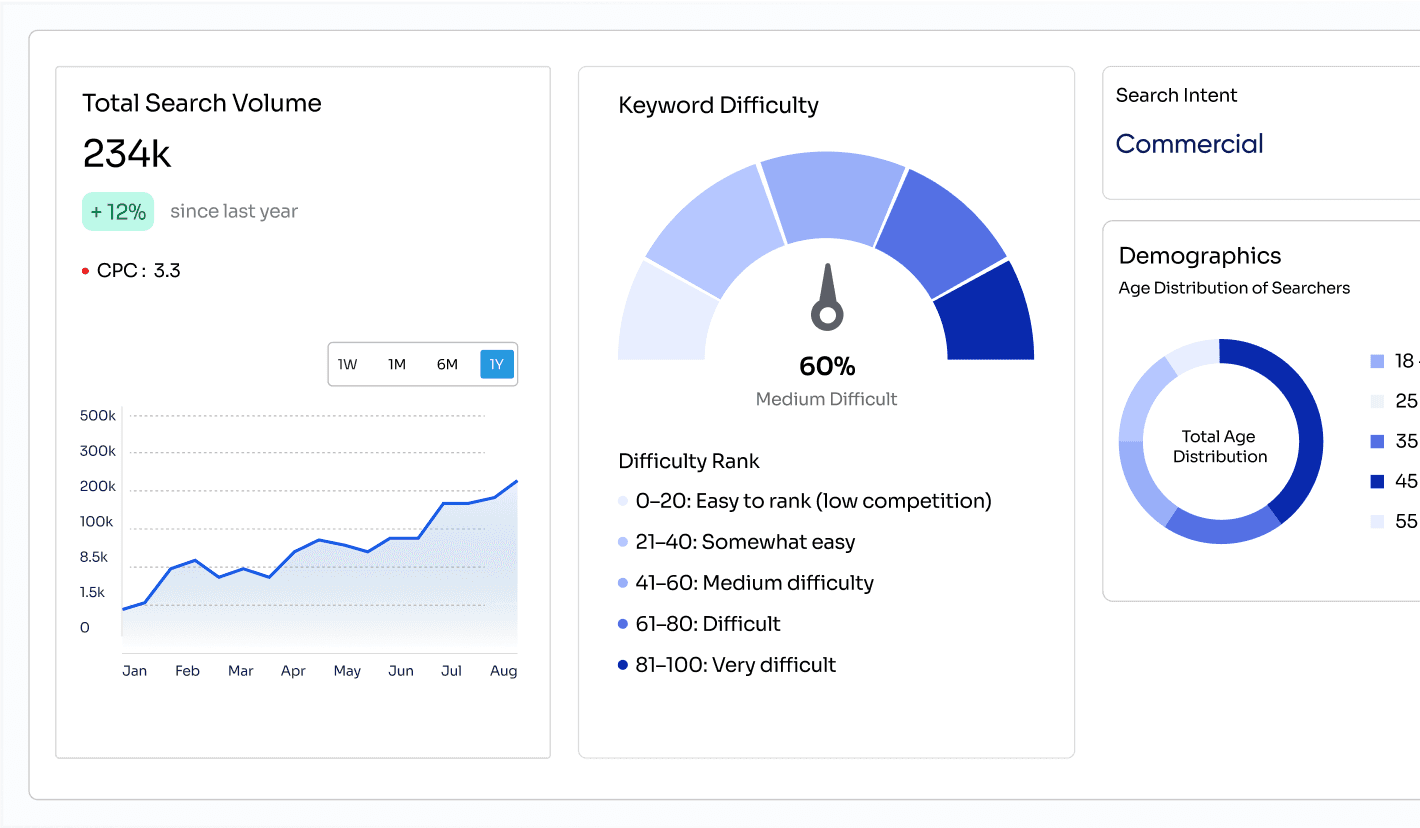Viewport: 1420px width, 828px height.
Task: Select the 21–40 Somewhat easy legend dot
Action: tap(623, 543)
